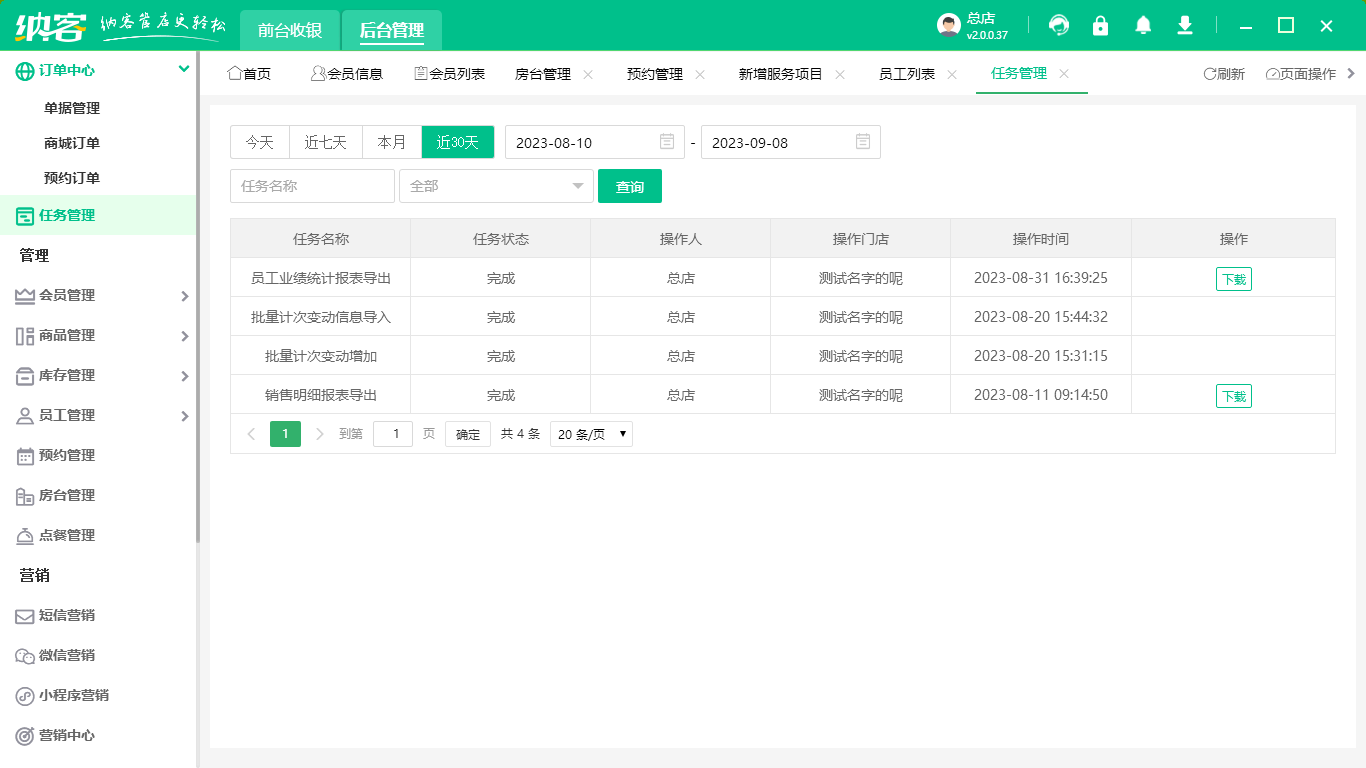Viewport: 1366px width, 768px height.
Task: Open the end date calendar icon
Action: (x=863, y=142)
